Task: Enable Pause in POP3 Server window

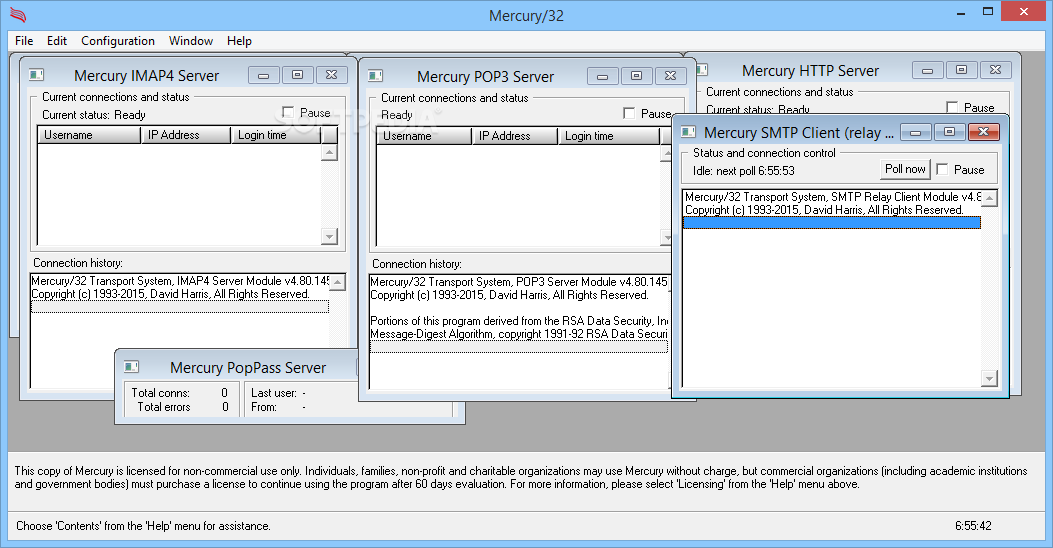Action: click(629, 113)
